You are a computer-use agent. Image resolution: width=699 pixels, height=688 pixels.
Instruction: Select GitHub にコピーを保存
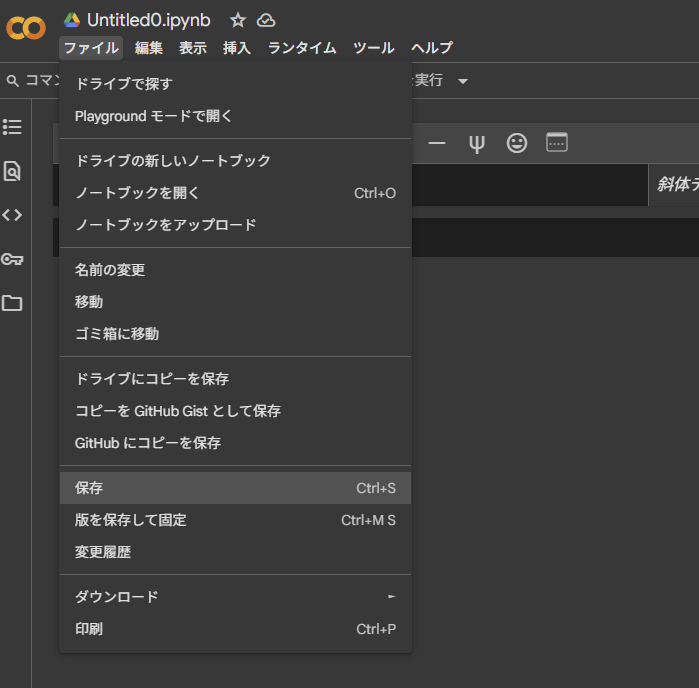pyautogui.click(x=148, y=443)
